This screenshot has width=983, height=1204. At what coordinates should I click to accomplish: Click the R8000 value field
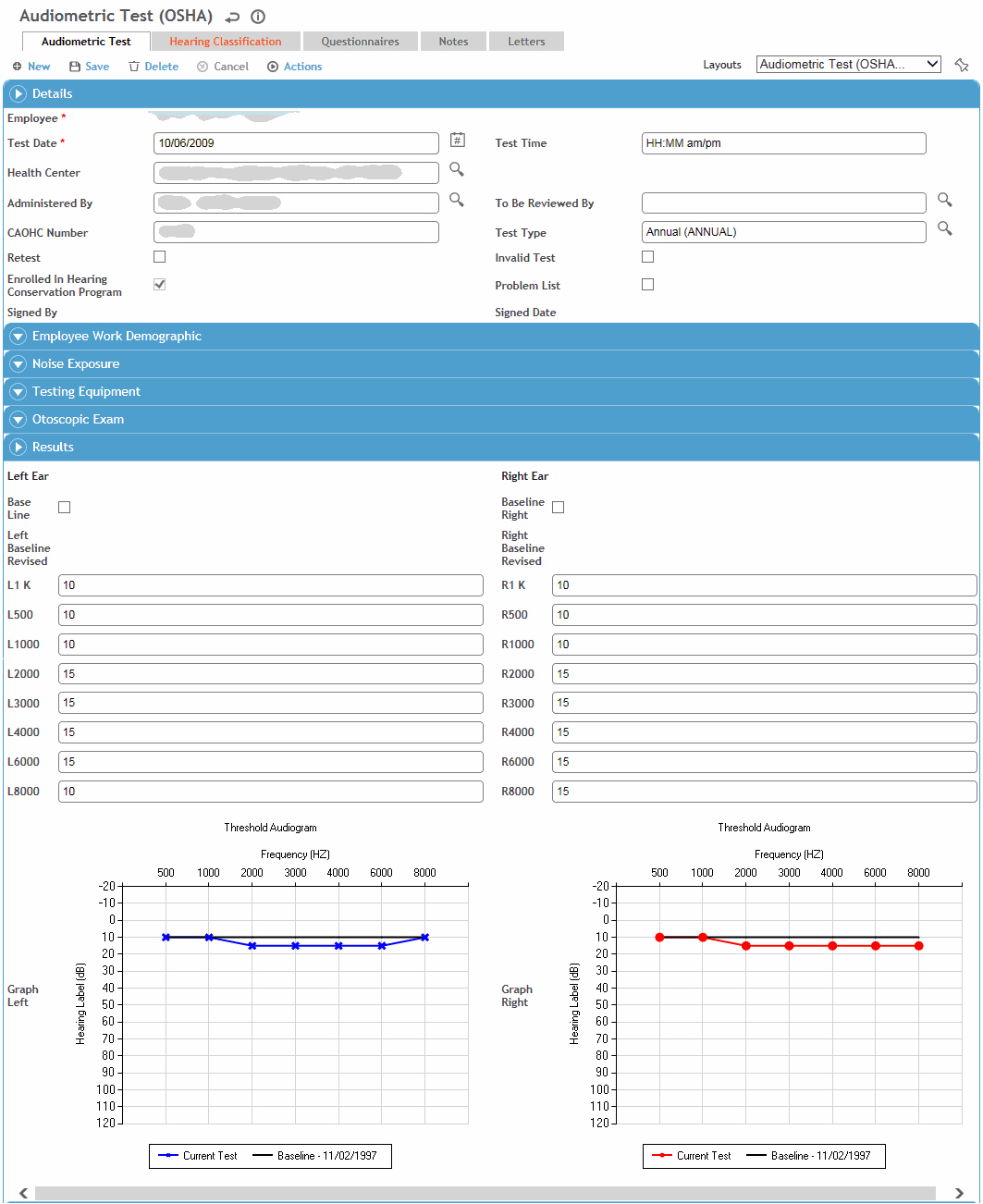coord(765,792)
